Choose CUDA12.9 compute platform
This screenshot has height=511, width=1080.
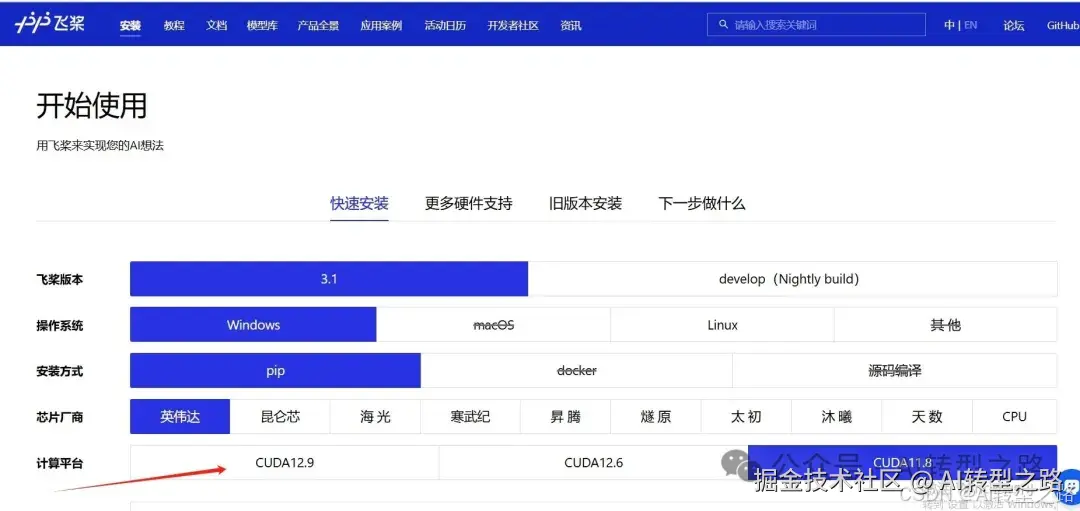pos(284,463)
